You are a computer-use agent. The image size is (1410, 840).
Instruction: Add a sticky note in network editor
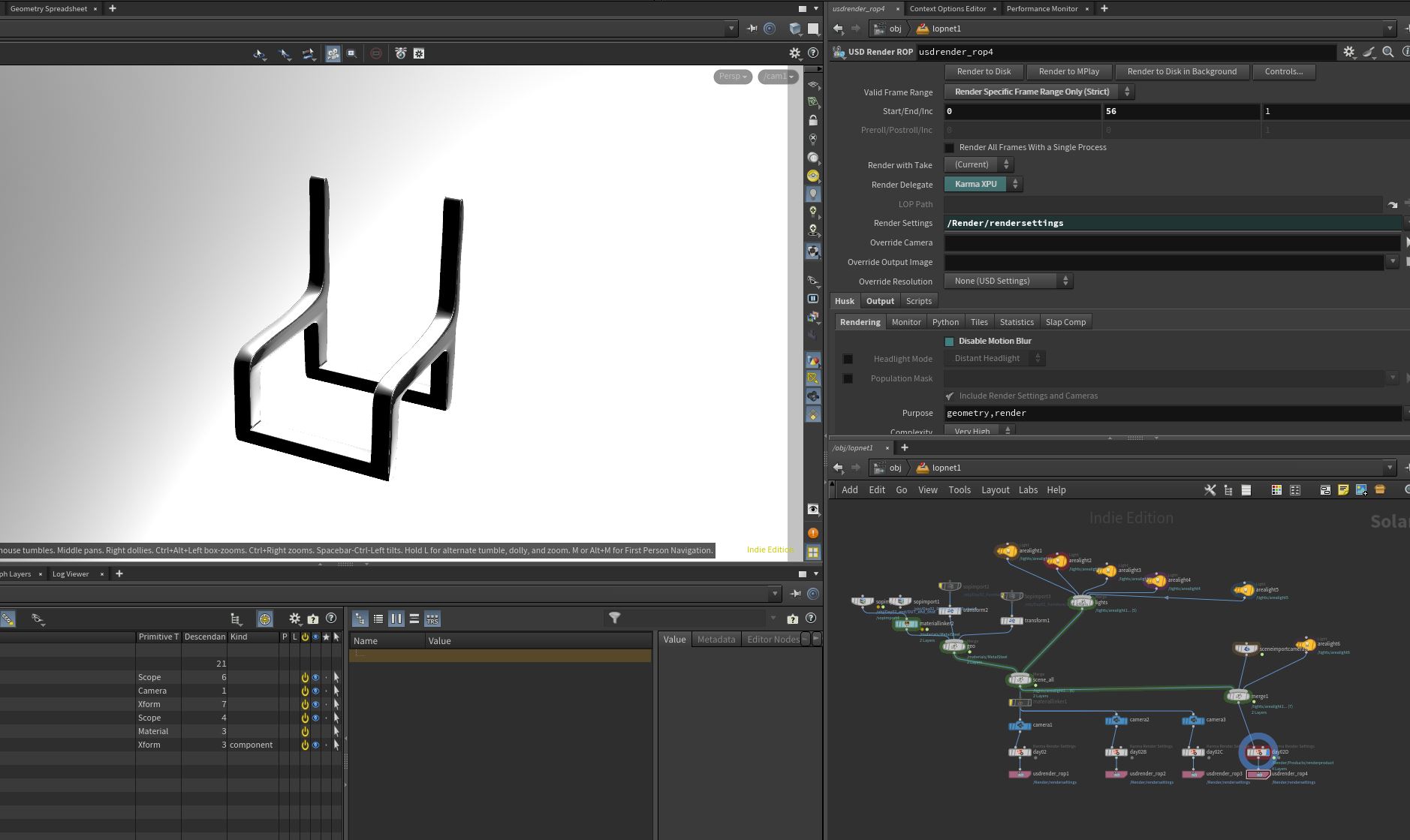point(1343,490)
